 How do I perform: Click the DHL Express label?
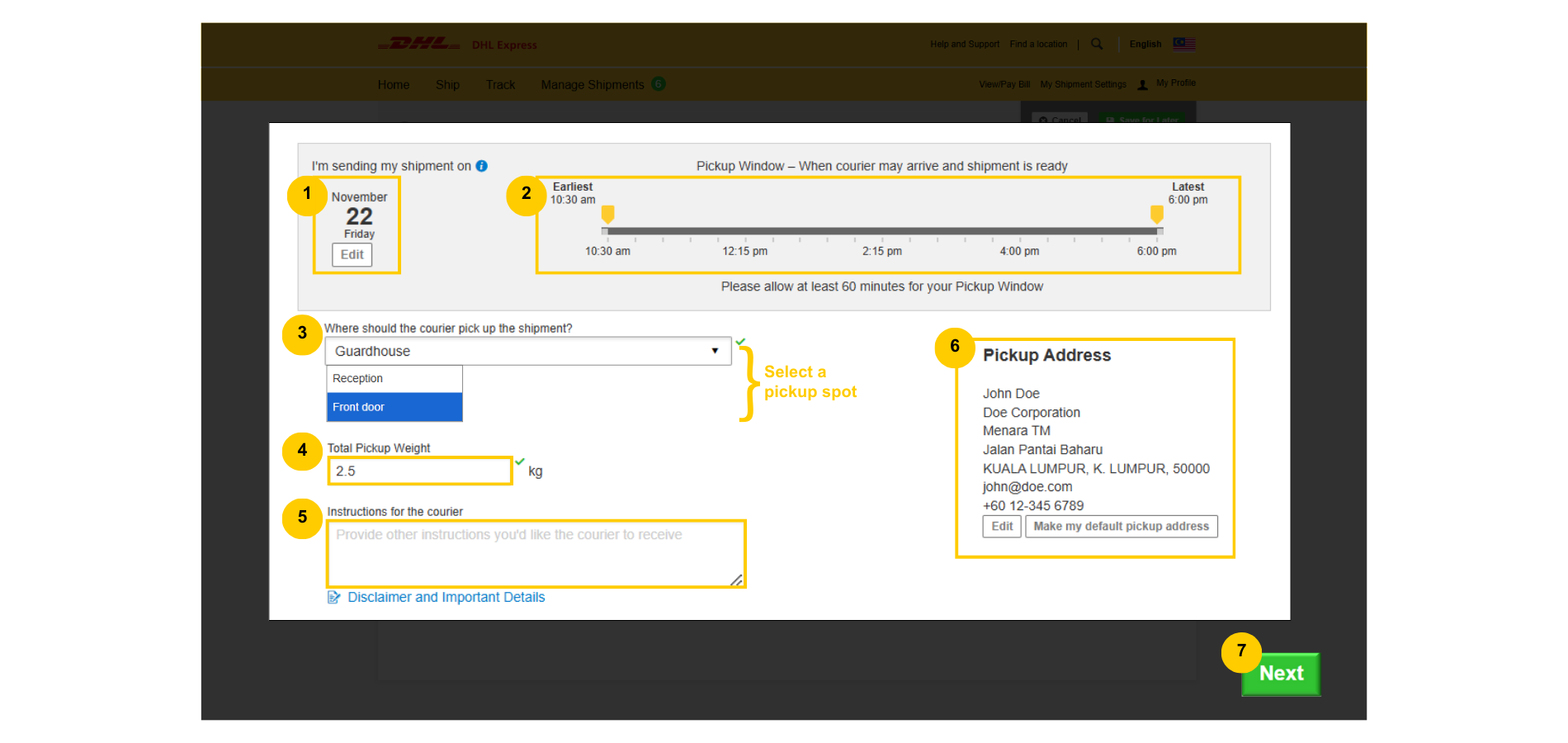pyautogui.click(x=504, y=45)
